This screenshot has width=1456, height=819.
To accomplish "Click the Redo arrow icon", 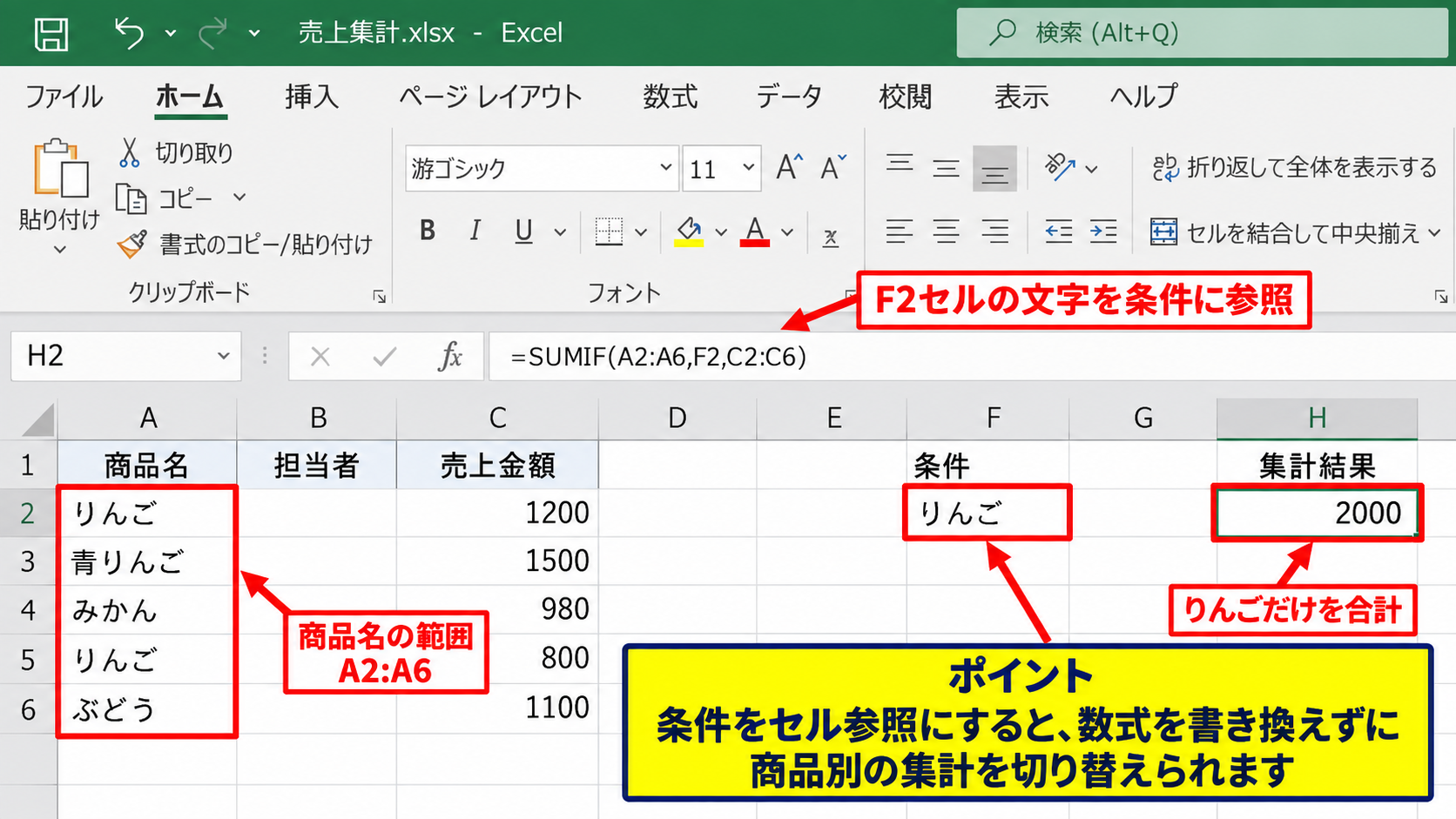I will coord(212,34).
